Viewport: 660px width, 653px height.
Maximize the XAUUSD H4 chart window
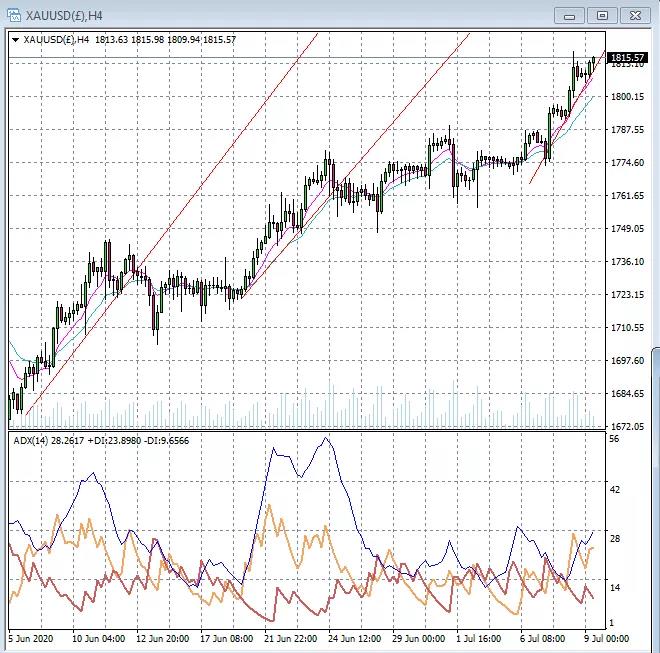(602, 16)
